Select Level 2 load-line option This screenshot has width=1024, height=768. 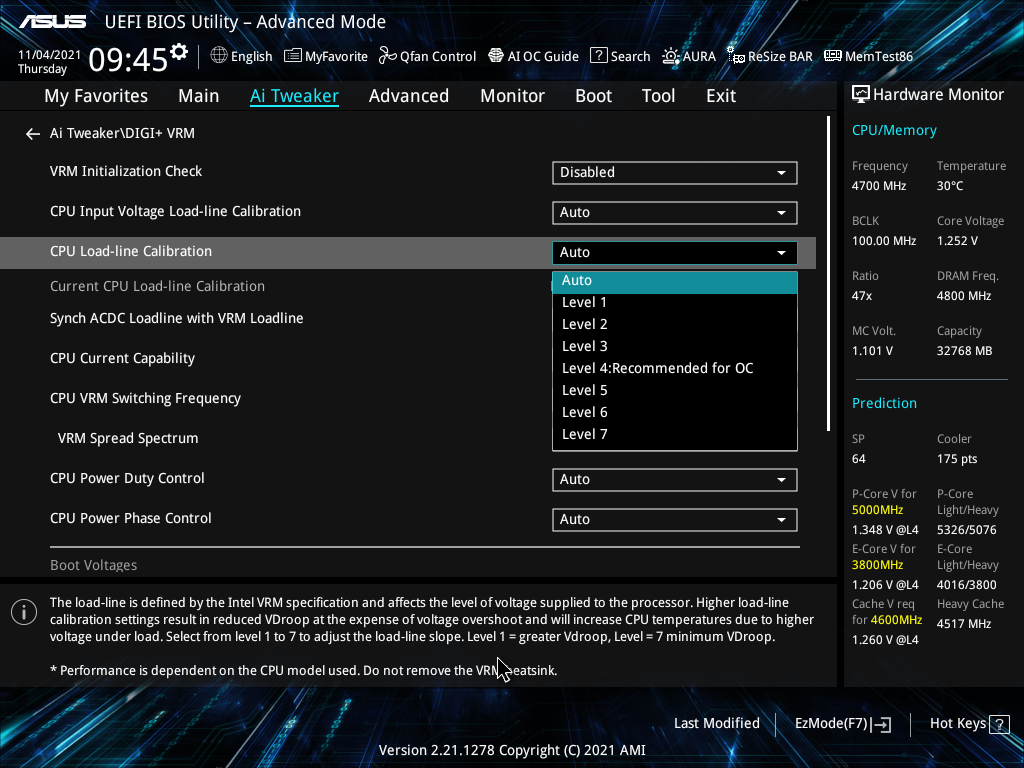[675, 325]
